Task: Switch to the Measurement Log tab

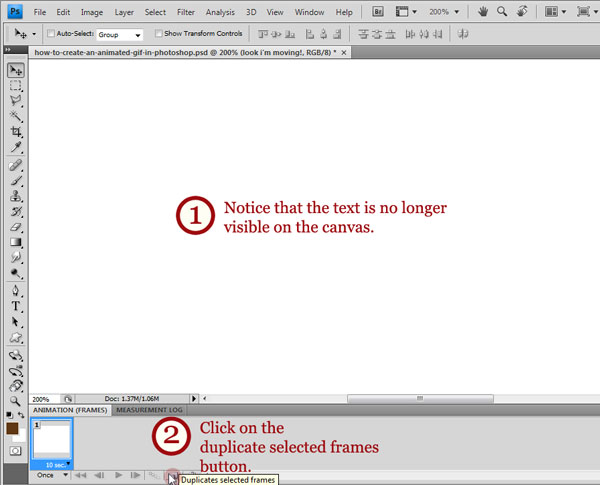Action: pos(149,410)
